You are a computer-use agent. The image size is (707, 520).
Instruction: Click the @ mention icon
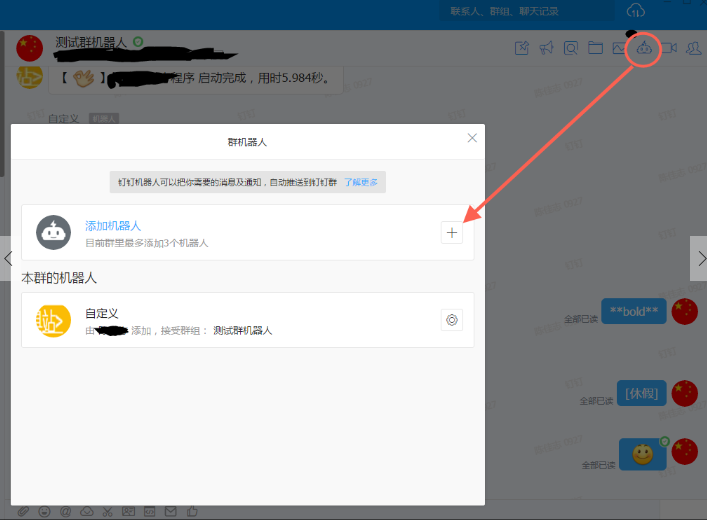(x=65, y=511)
